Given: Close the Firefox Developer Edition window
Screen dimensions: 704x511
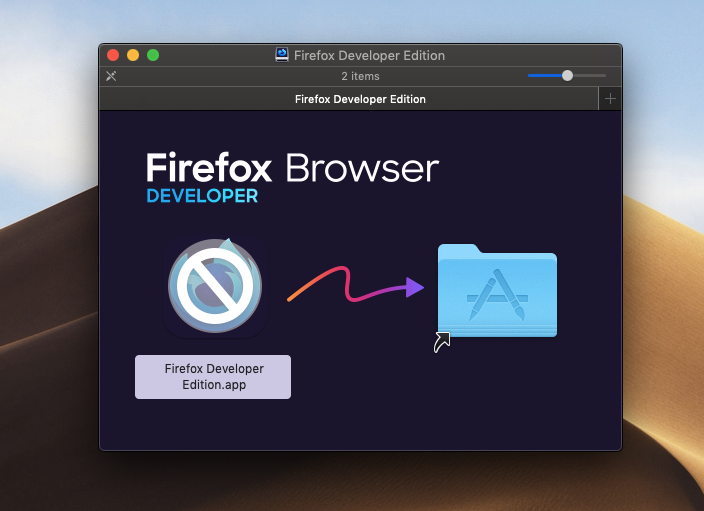Looking at the screenshot, I should (x=113, y=55).
